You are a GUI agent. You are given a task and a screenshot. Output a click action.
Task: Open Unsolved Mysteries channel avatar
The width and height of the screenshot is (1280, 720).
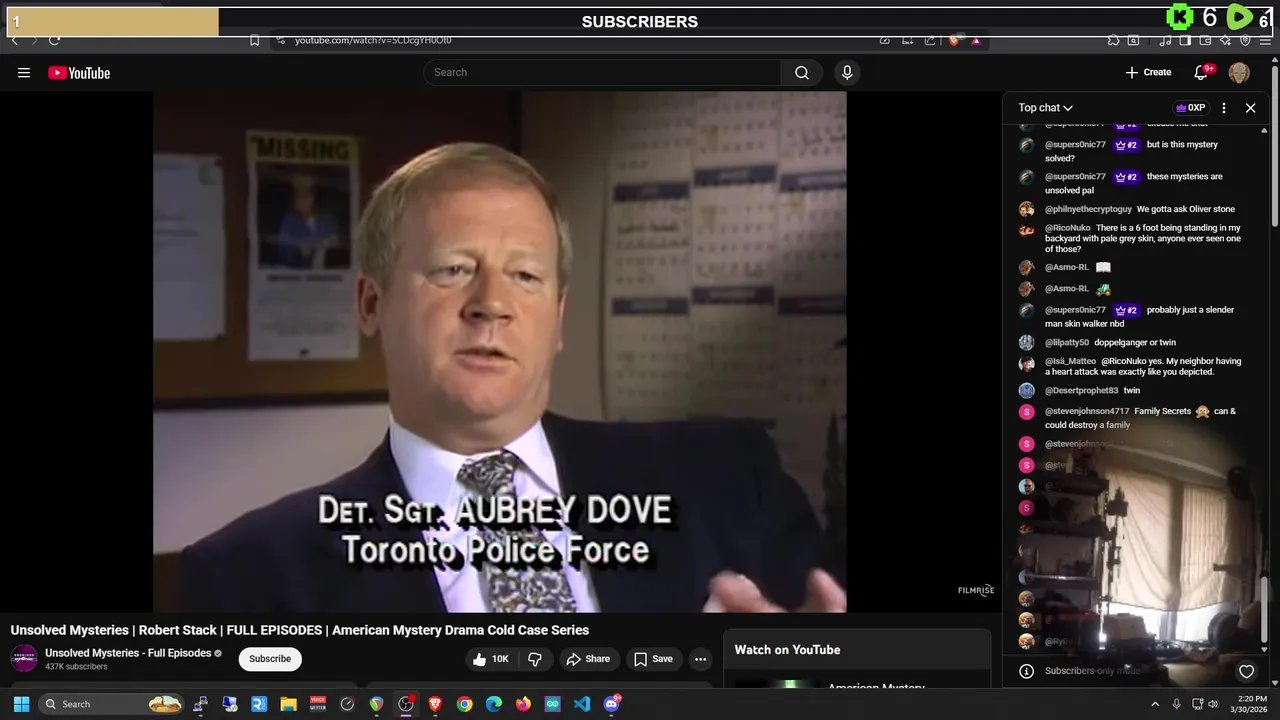[x=24, y=659]
